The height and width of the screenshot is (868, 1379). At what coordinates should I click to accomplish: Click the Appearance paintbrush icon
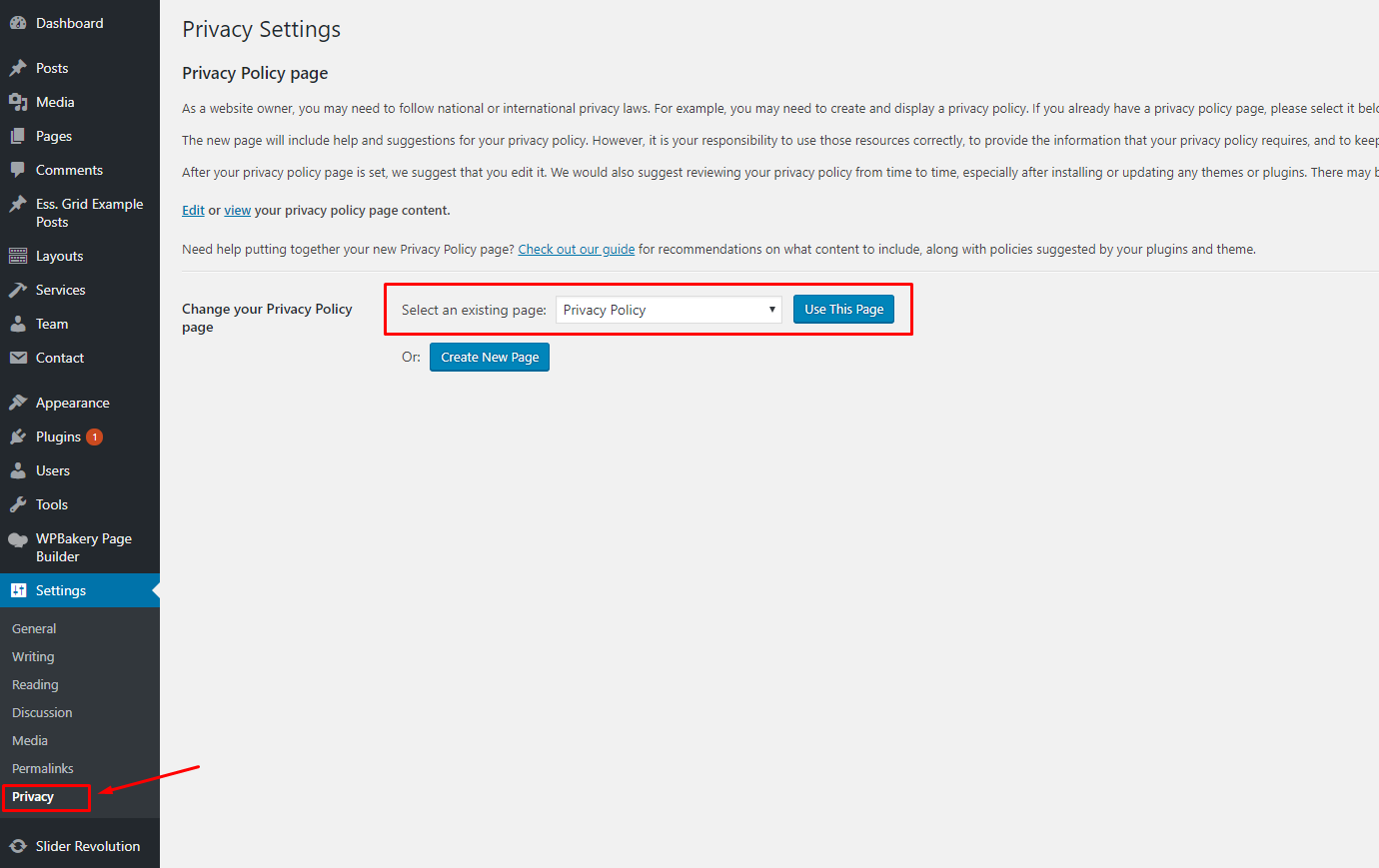[18, 403]
